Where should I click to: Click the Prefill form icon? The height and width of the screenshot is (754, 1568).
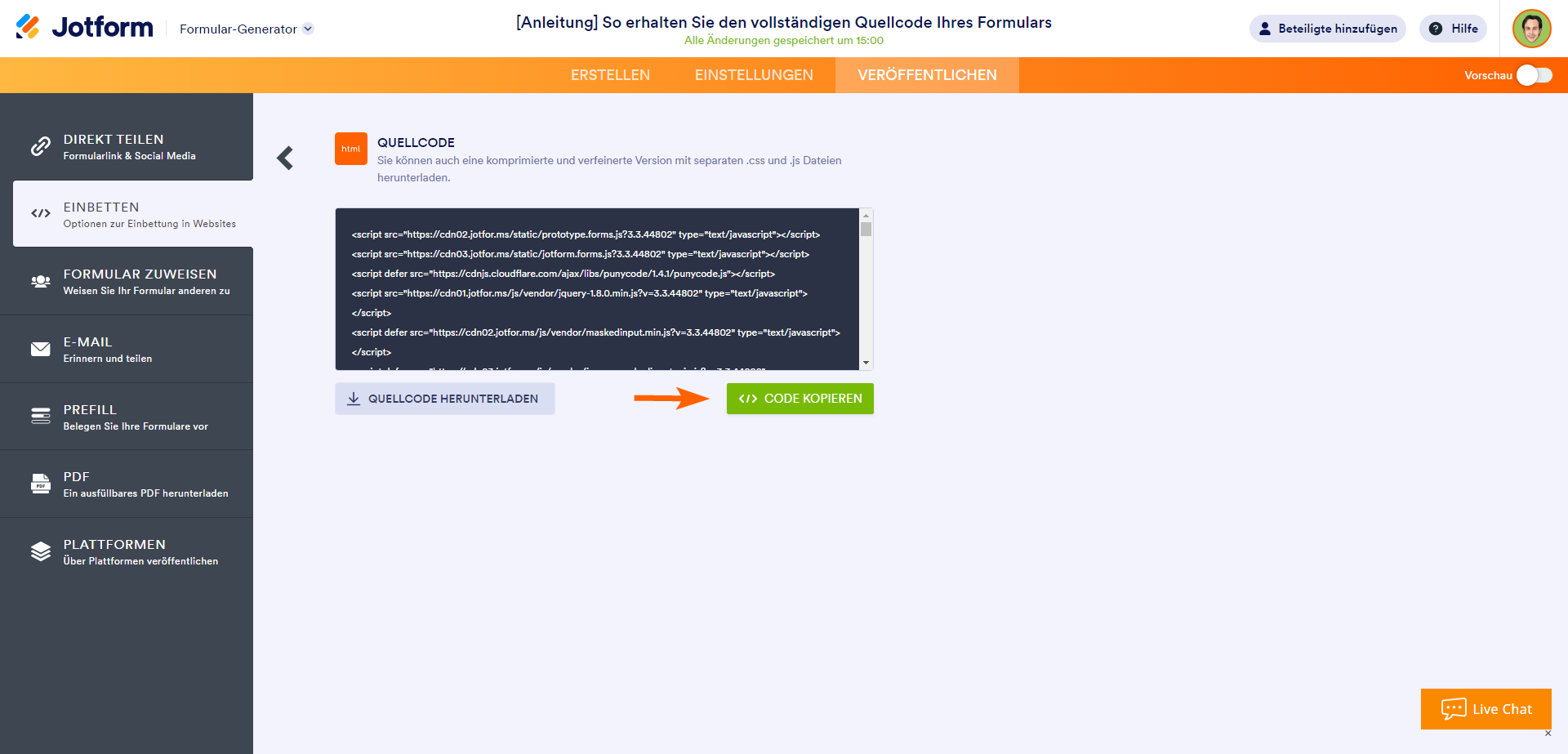pyautogui.click(x=41, y=417)
